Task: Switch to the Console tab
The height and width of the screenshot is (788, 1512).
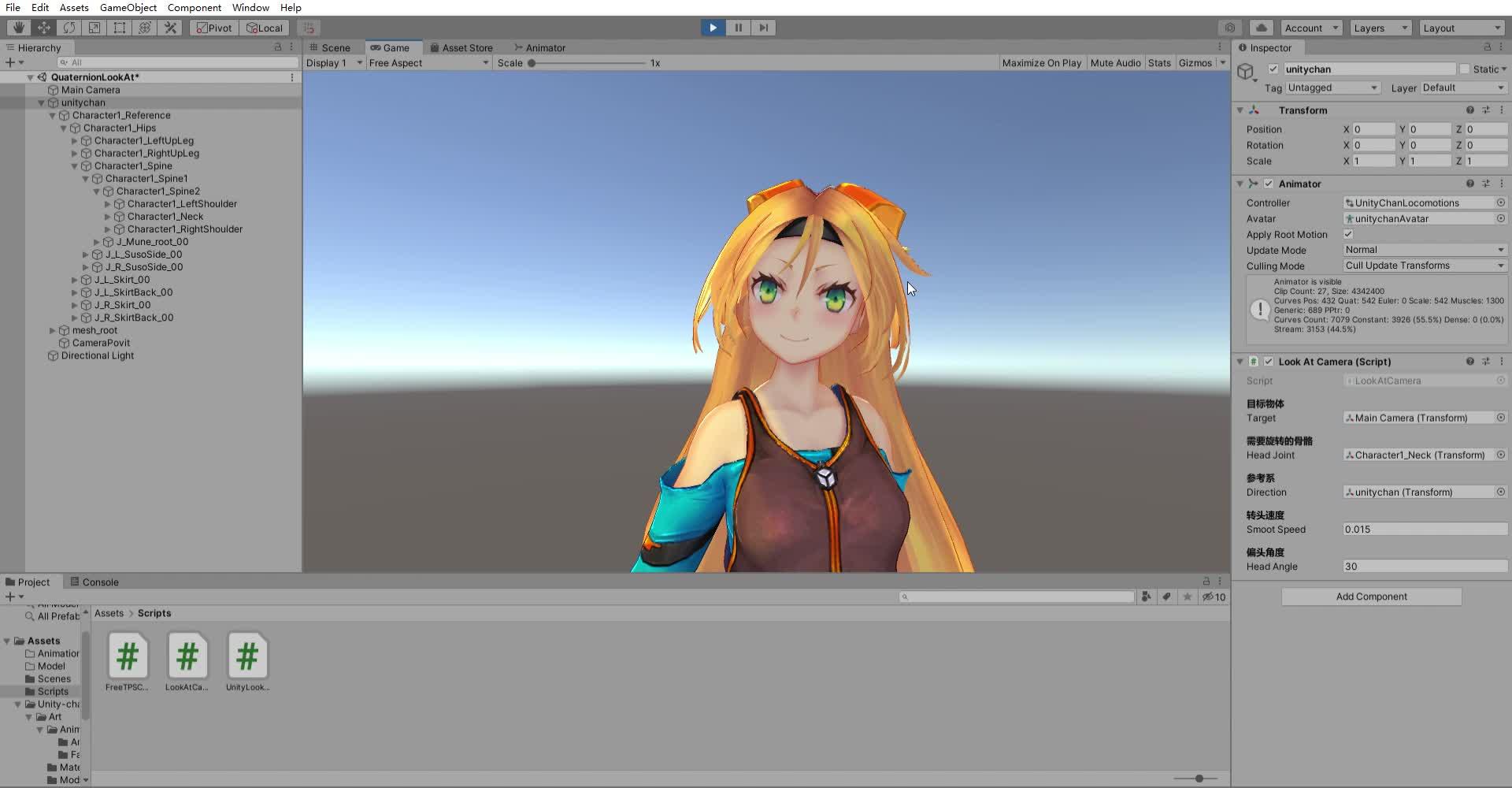Action: [94, 582]
